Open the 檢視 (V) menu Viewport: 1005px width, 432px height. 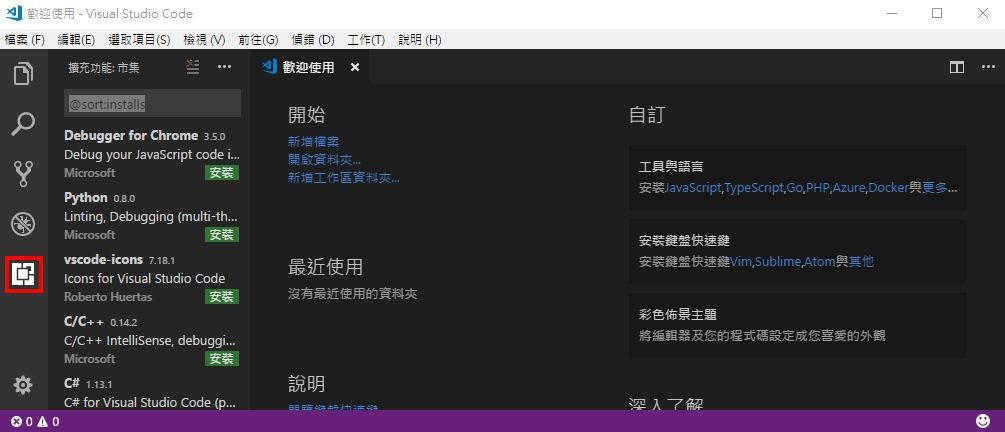pyautogui.click(x=204, y=40)
